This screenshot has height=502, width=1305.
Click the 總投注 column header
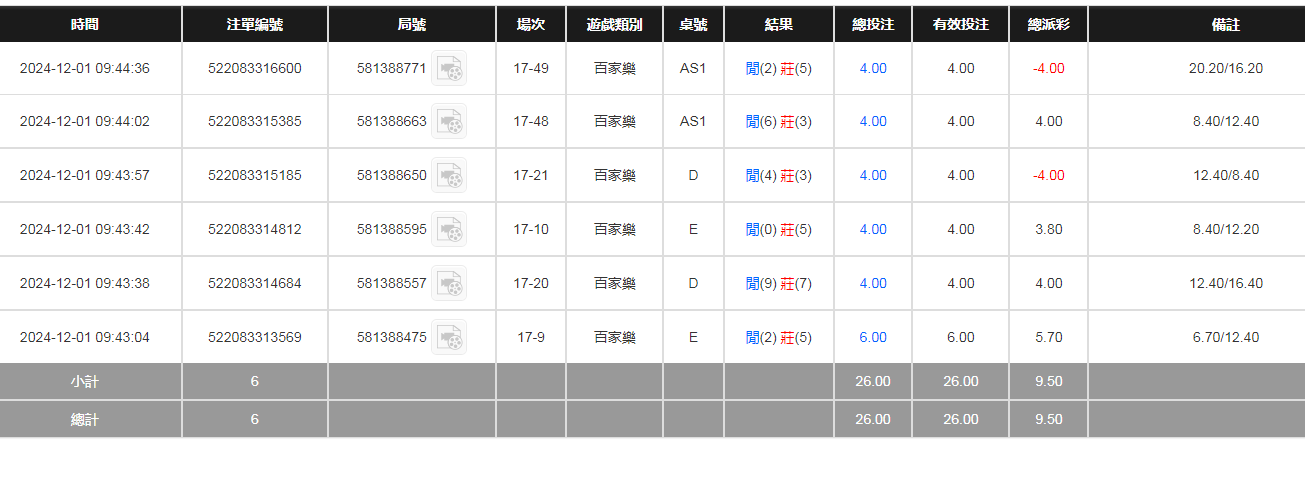coord(873,25)
